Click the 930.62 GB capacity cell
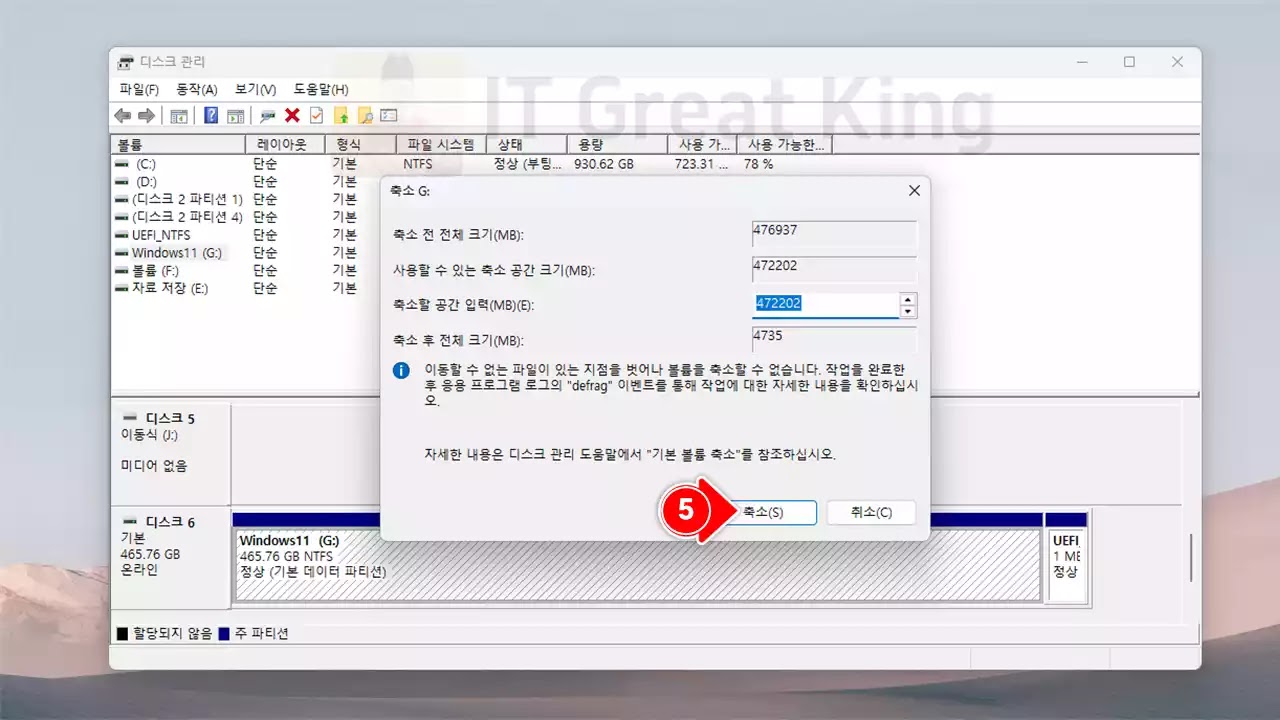This screenshot has width=1280, height=720. coord(604,163)
